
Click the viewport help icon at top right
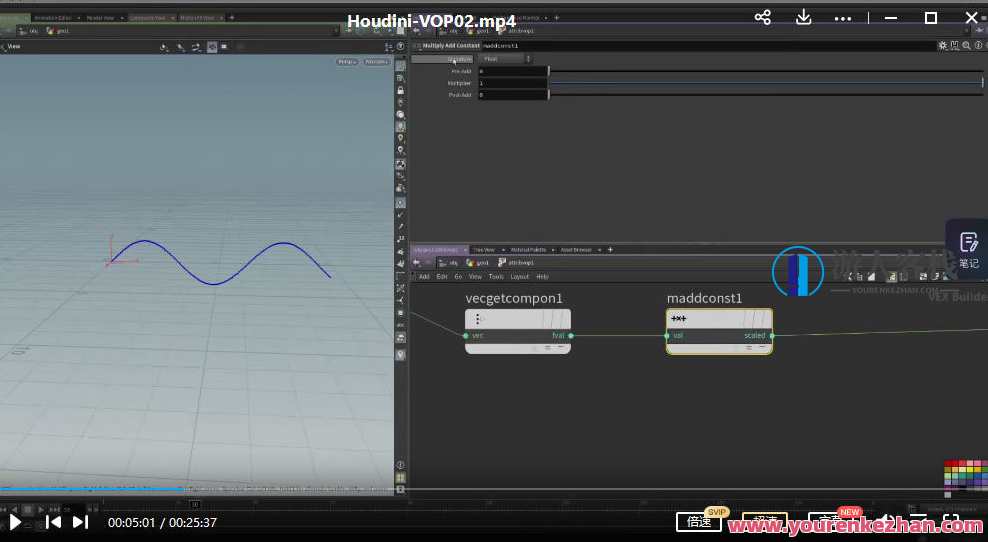tap(400, 47)
